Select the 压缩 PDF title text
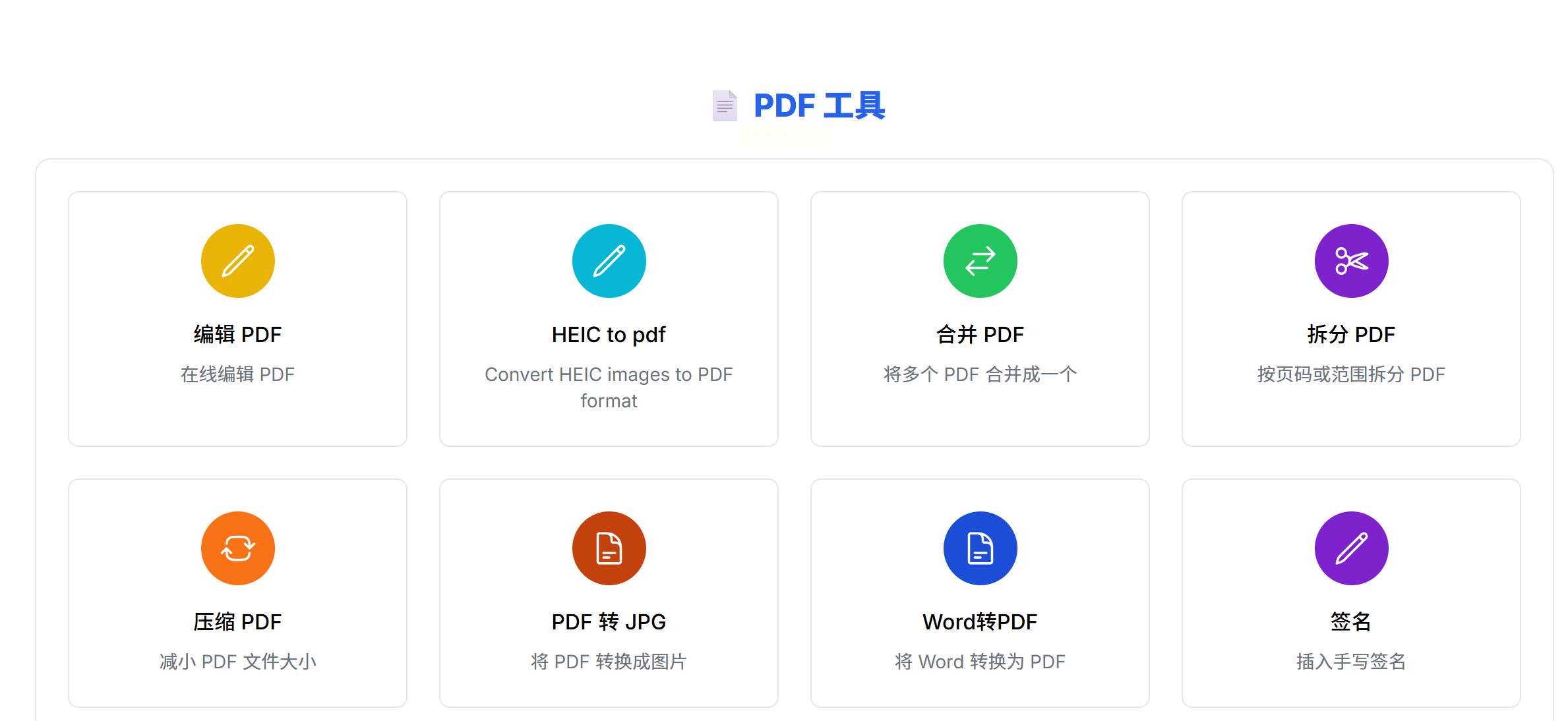This screenshot has height=721, width=1568. pos(237,622)
